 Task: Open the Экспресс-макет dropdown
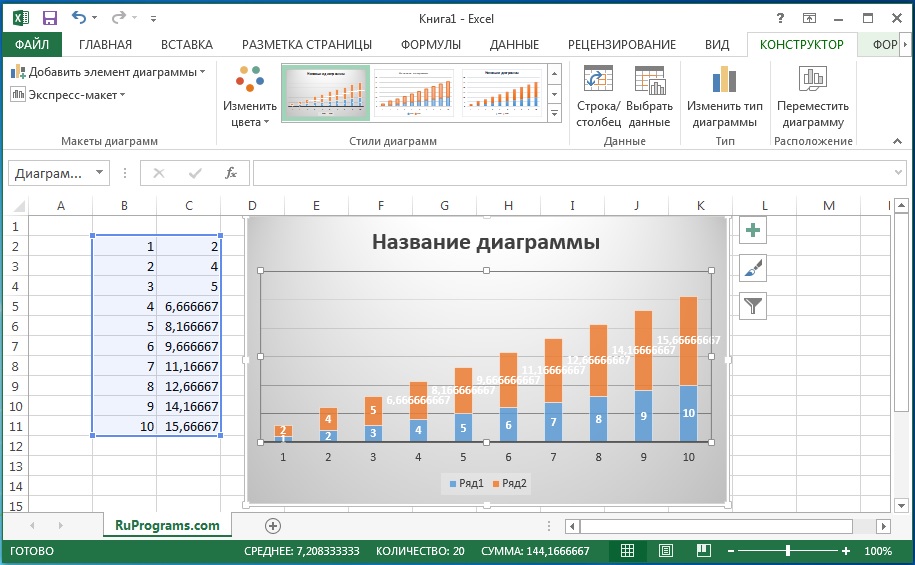68,95
